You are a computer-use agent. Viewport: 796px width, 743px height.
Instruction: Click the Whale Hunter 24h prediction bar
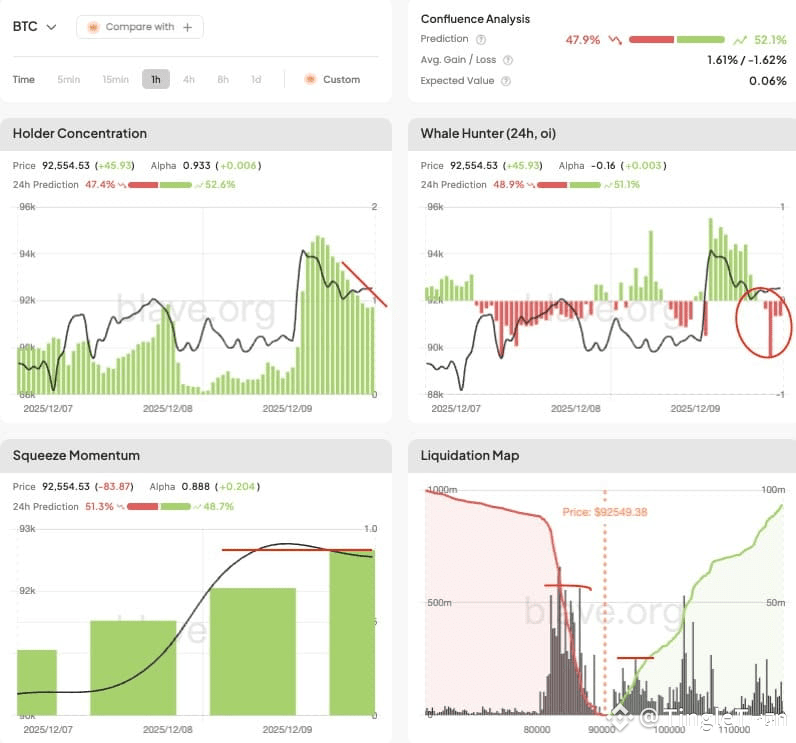(569, 185)
